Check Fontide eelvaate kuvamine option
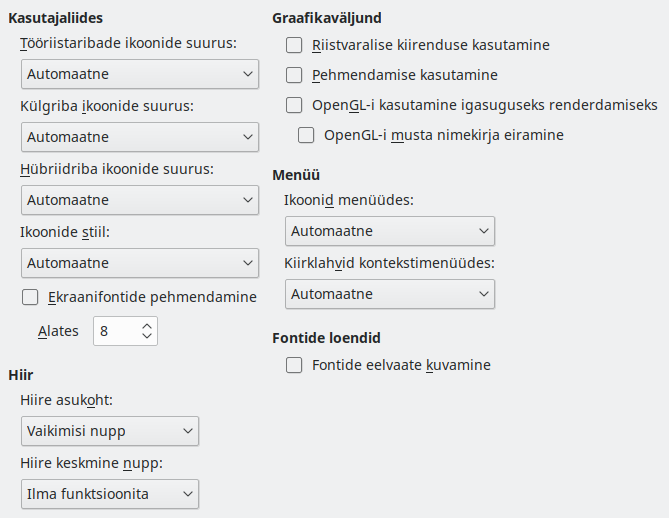Image resolution: width=669 pixels, height=518 pixels. coord(294,366)
